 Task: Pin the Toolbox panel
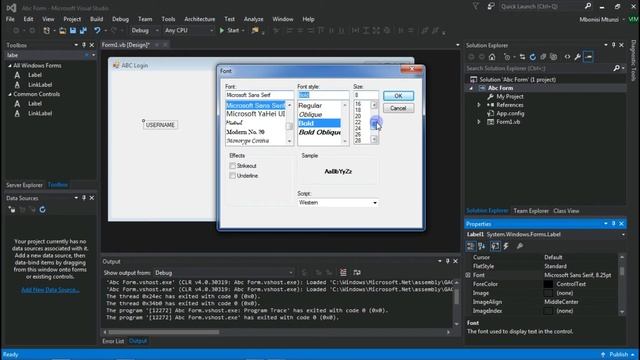coord(84,45)
